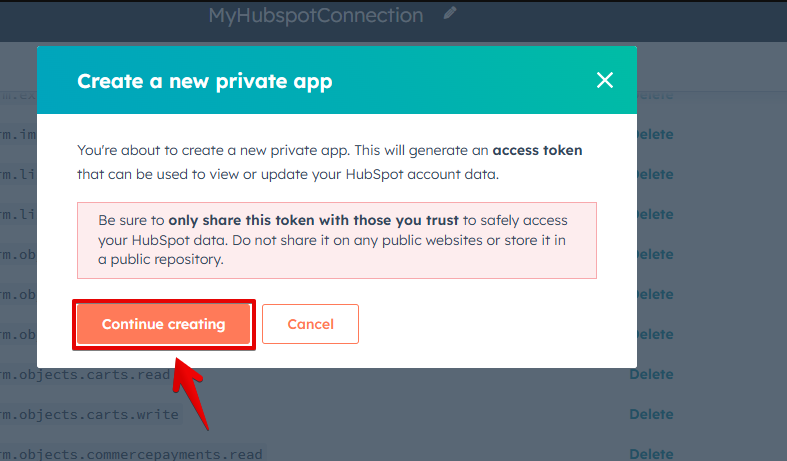Close the Create a new private app dialog
Viewport: 787px width, 461px height.
coord(605,80)
